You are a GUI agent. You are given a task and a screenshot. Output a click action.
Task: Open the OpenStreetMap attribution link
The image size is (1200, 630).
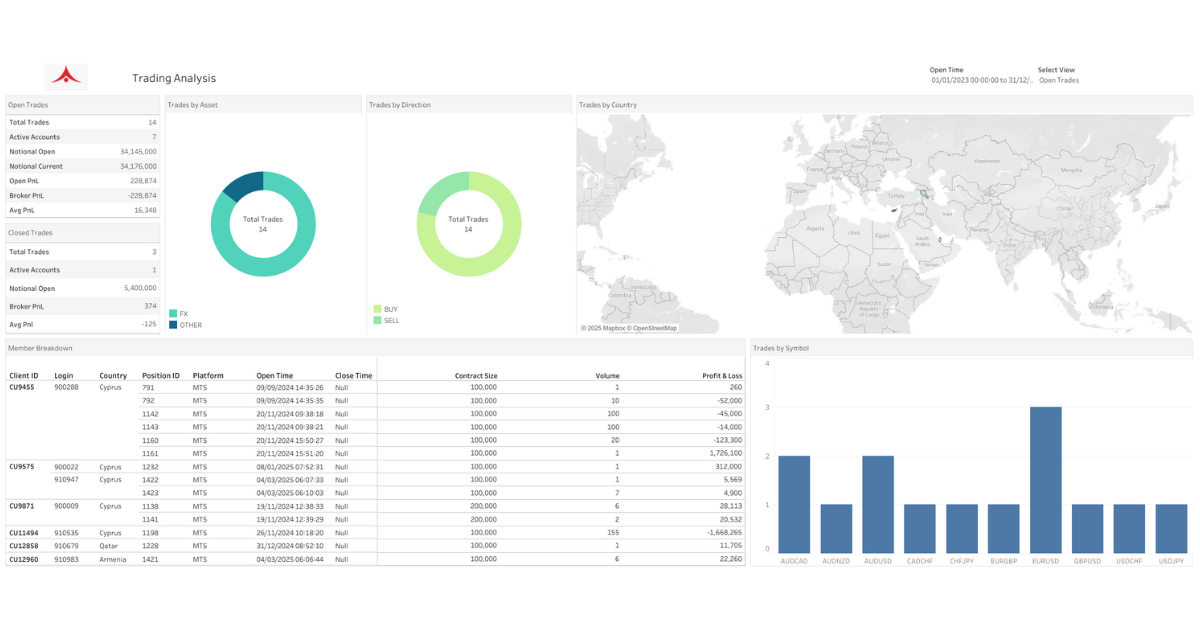click(654, 328)
